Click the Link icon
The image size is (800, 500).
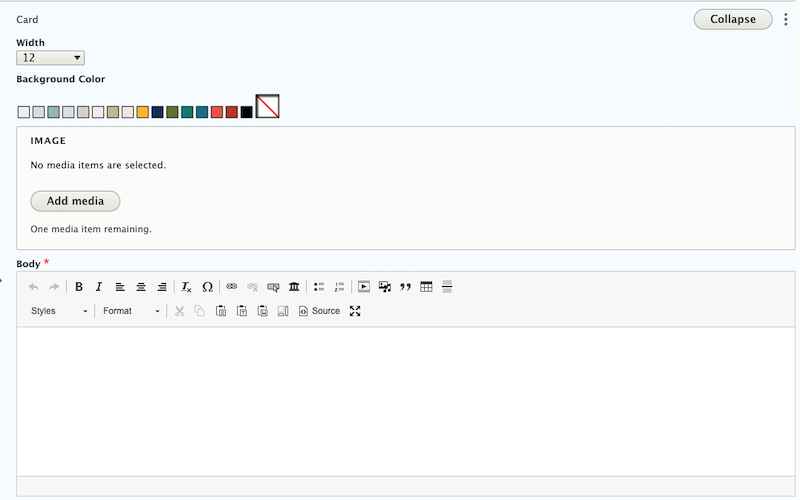click(x=232, y=287)
